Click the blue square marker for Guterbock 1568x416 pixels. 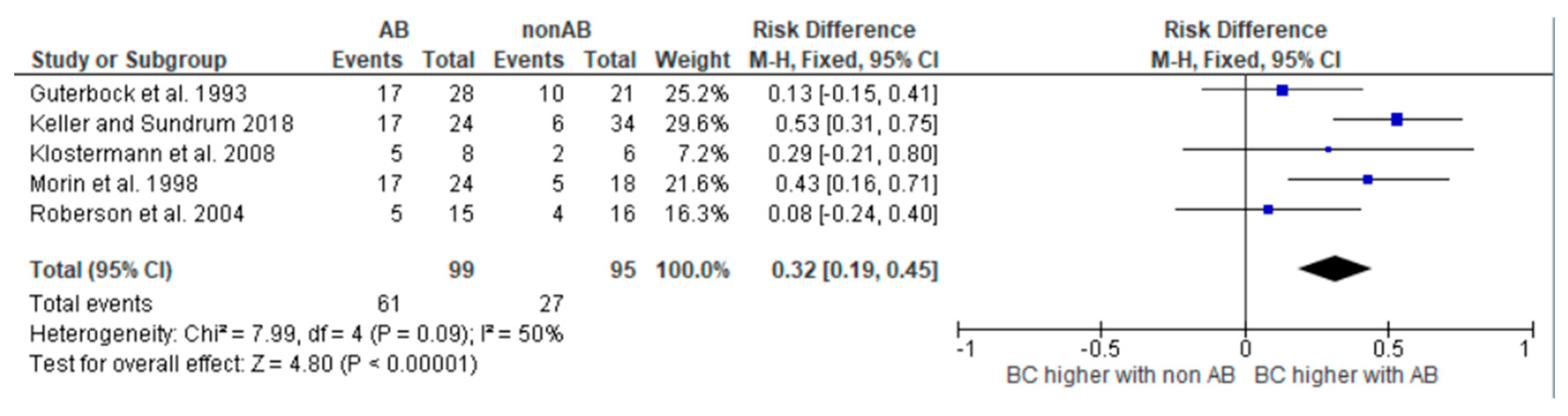click(1282, 91)
